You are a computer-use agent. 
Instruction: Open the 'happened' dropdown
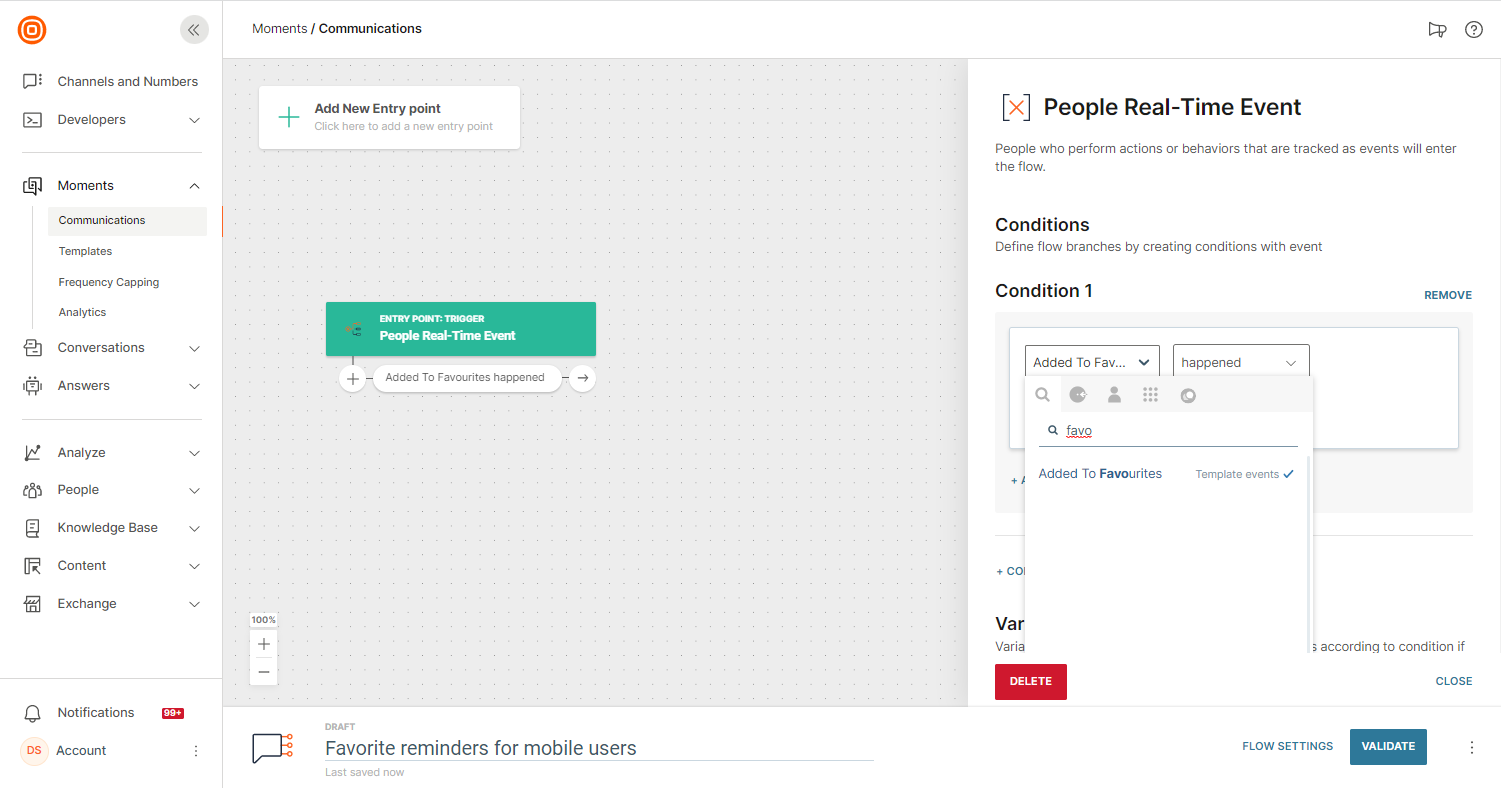tap(1240, 363)
